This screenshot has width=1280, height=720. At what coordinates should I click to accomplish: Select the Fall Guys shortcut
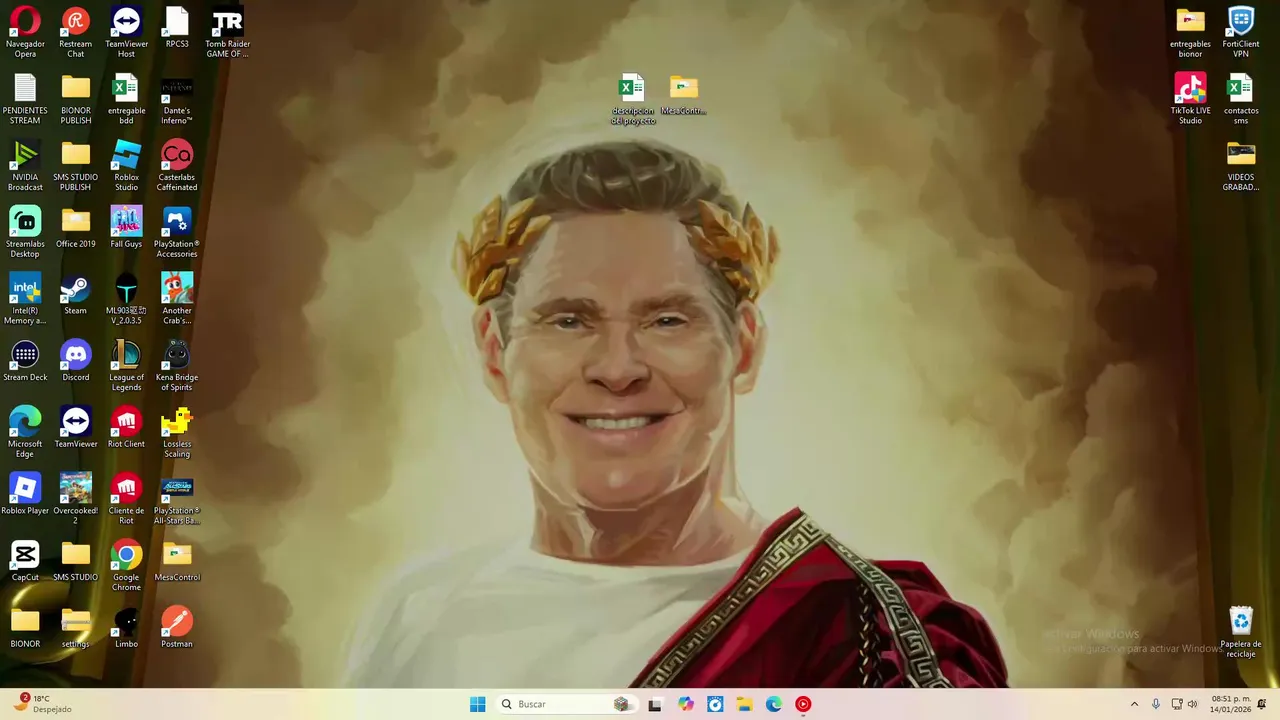(x=126, y=228)
